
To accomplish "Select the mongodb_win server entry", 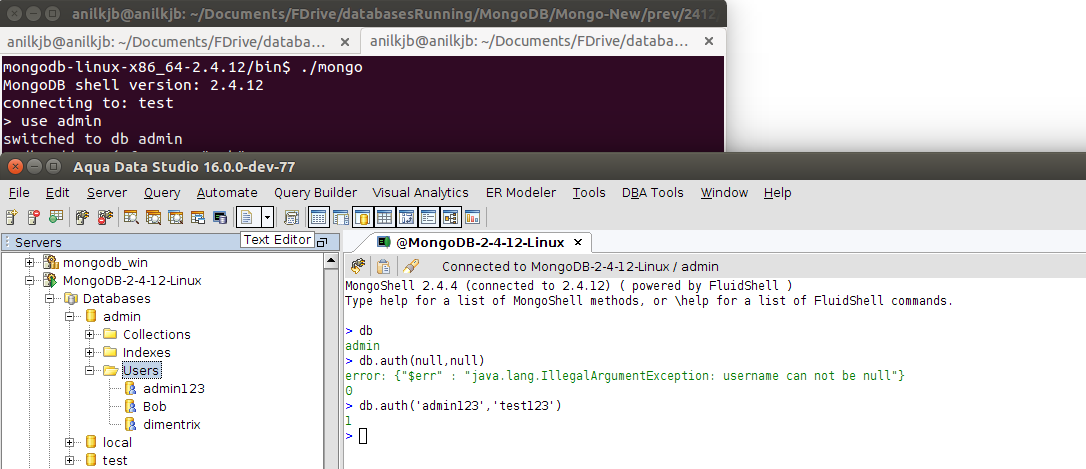I will [105, 263].
